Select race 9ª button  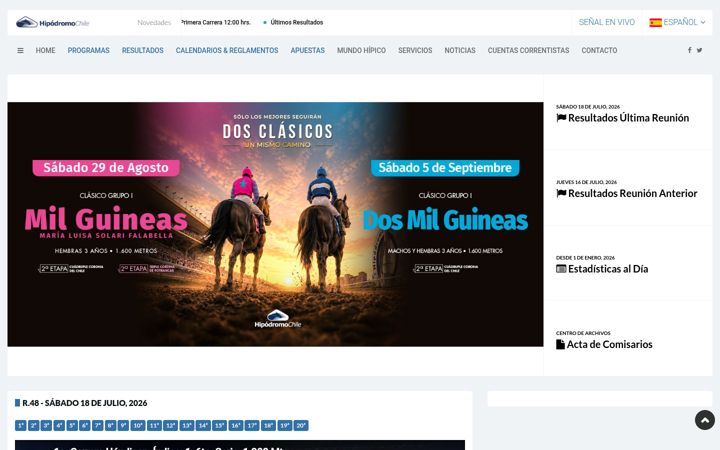123,426
